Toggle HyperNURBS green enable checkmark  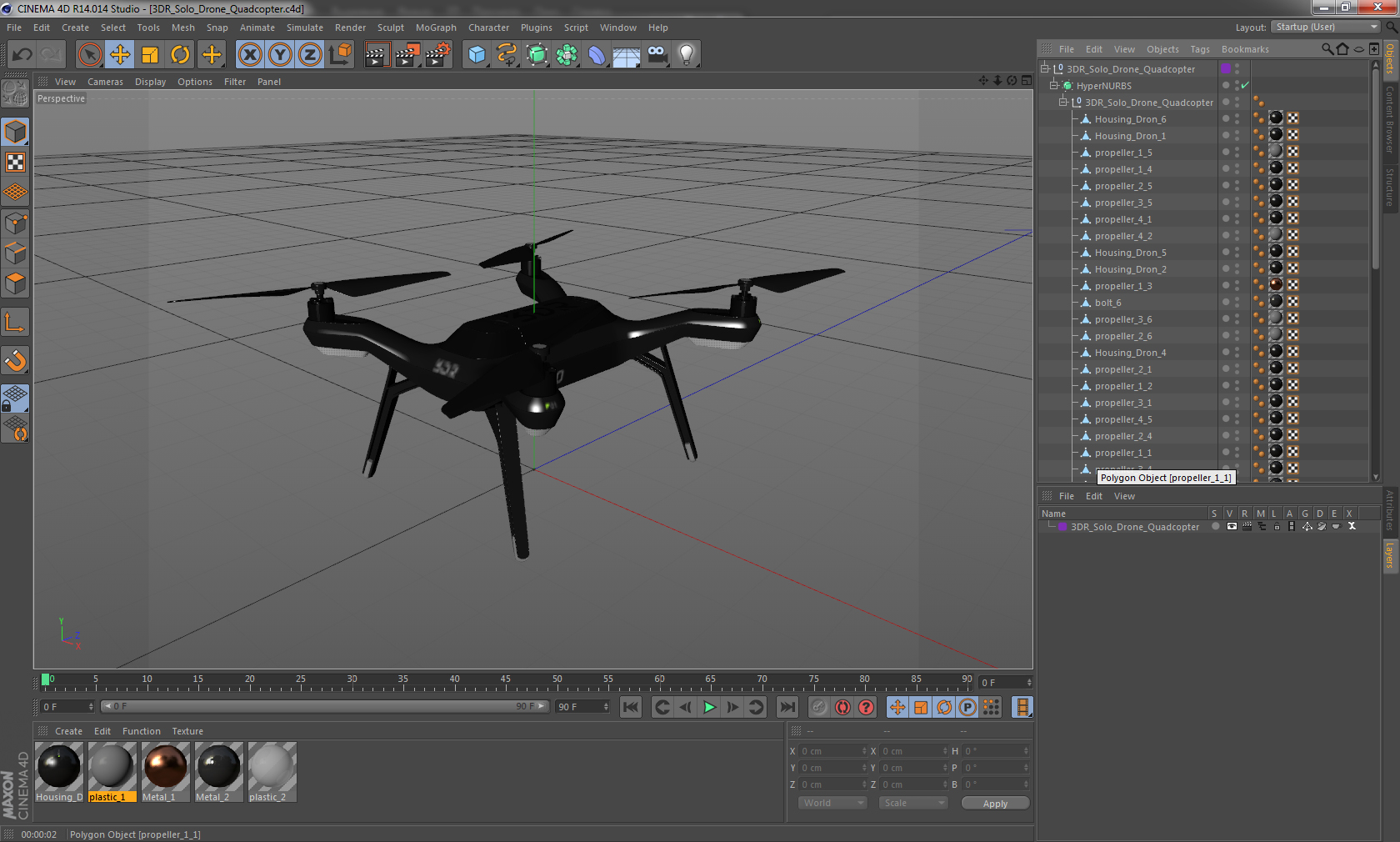point(1245,86)
